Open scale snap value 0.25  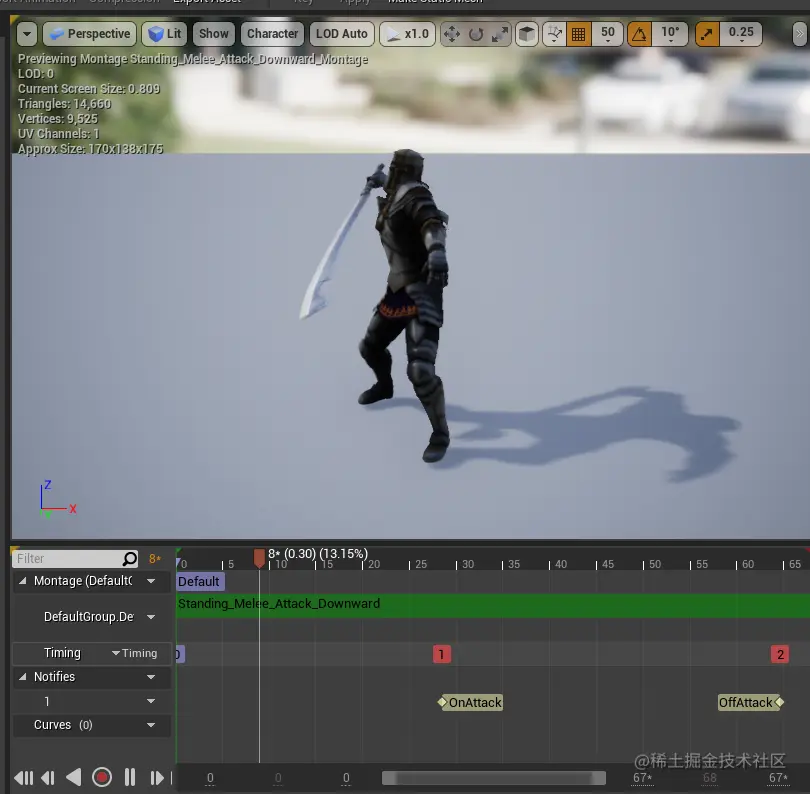coord(741,34)
